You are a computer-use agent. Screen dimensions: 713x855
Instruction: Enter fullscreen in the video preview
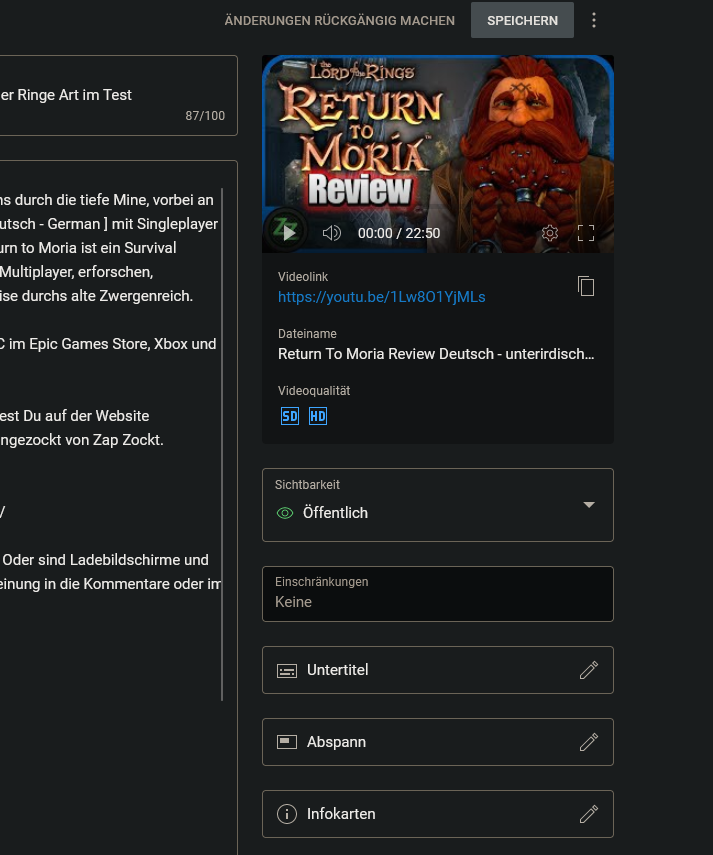click(586, 233)
